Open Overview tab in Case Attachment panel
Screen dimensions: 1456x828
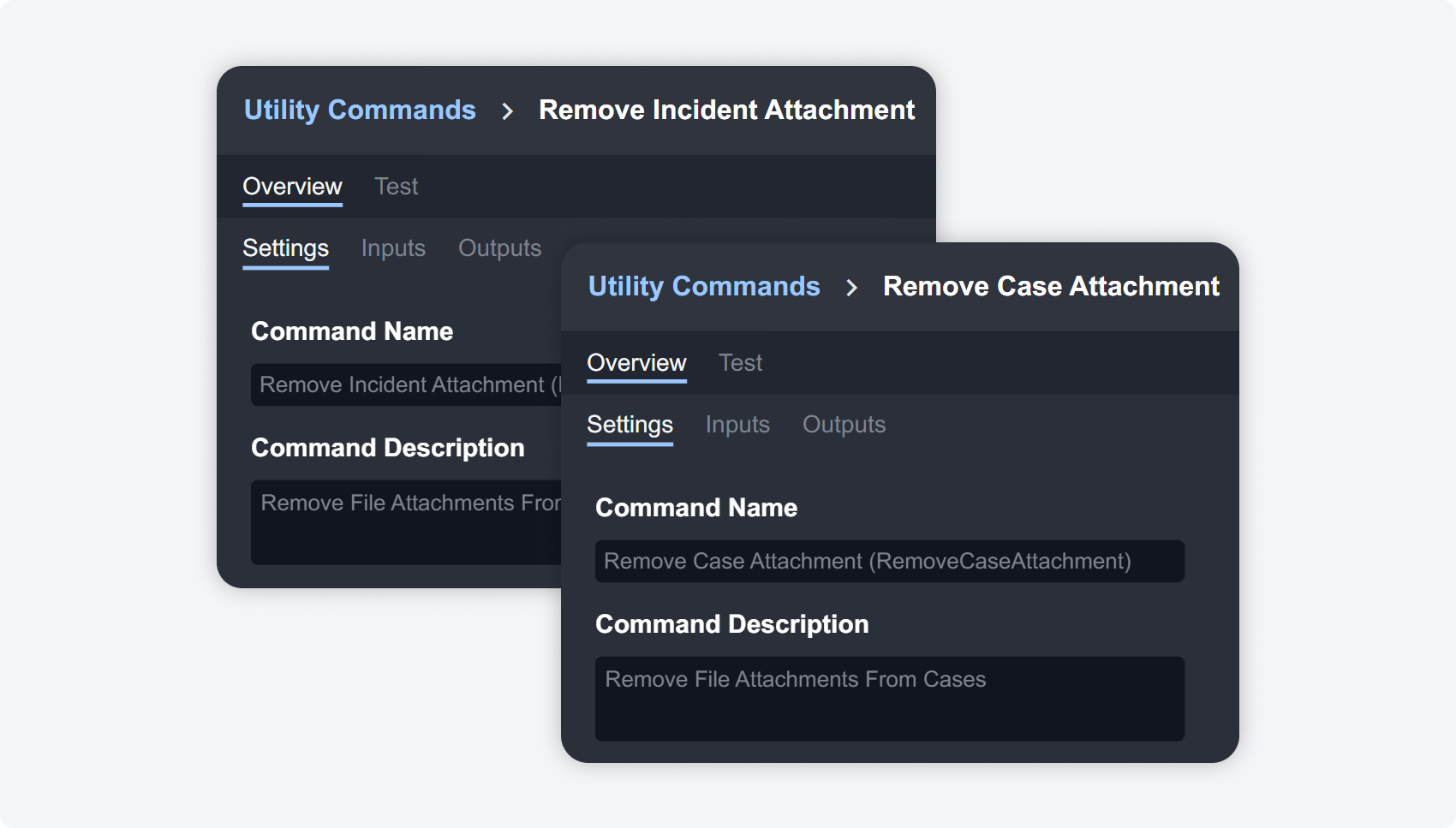click(636, 363)
